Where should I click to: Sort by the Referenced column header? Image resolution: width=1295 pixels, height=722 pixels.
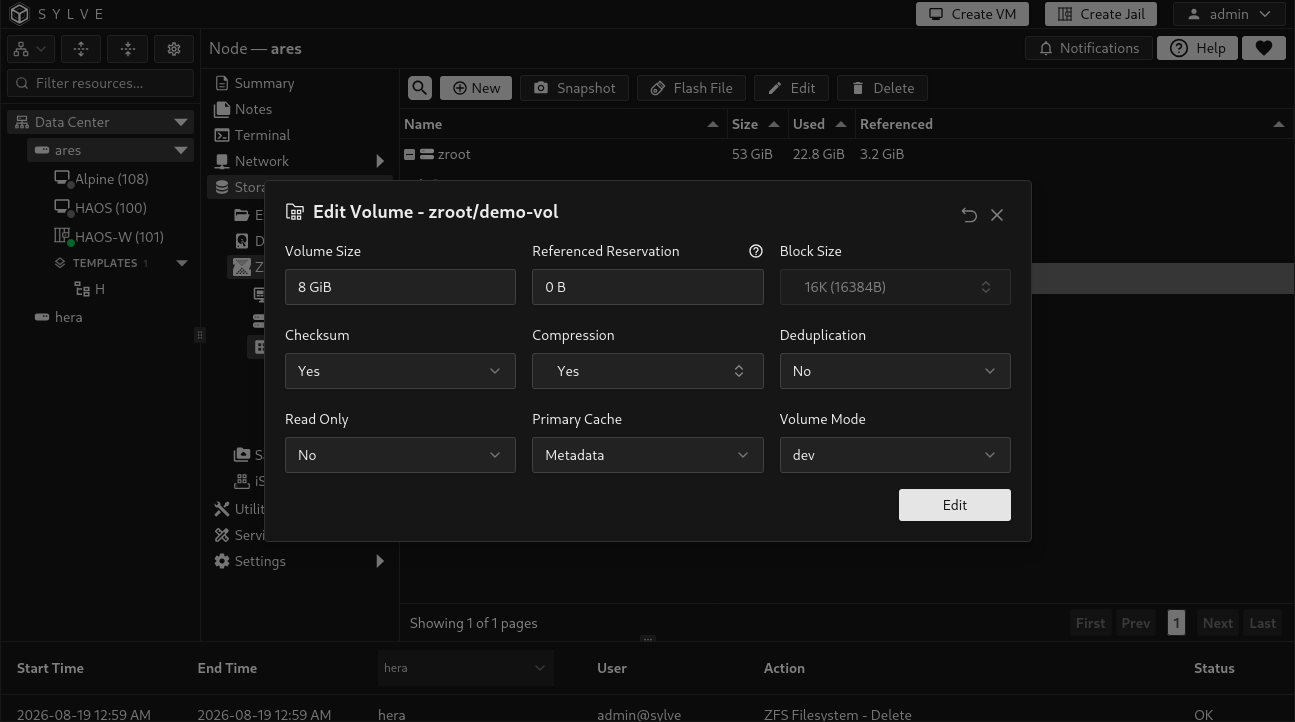click(1072, 124)
